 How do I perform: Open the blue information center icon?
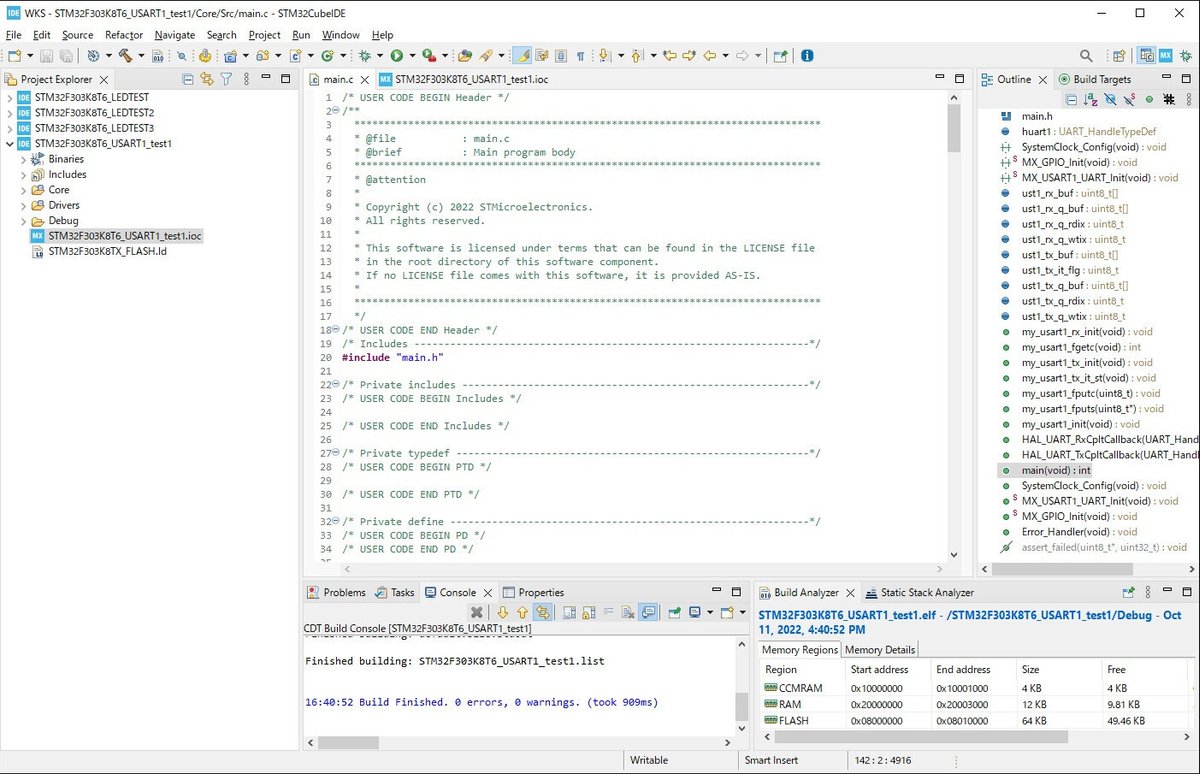807,56
